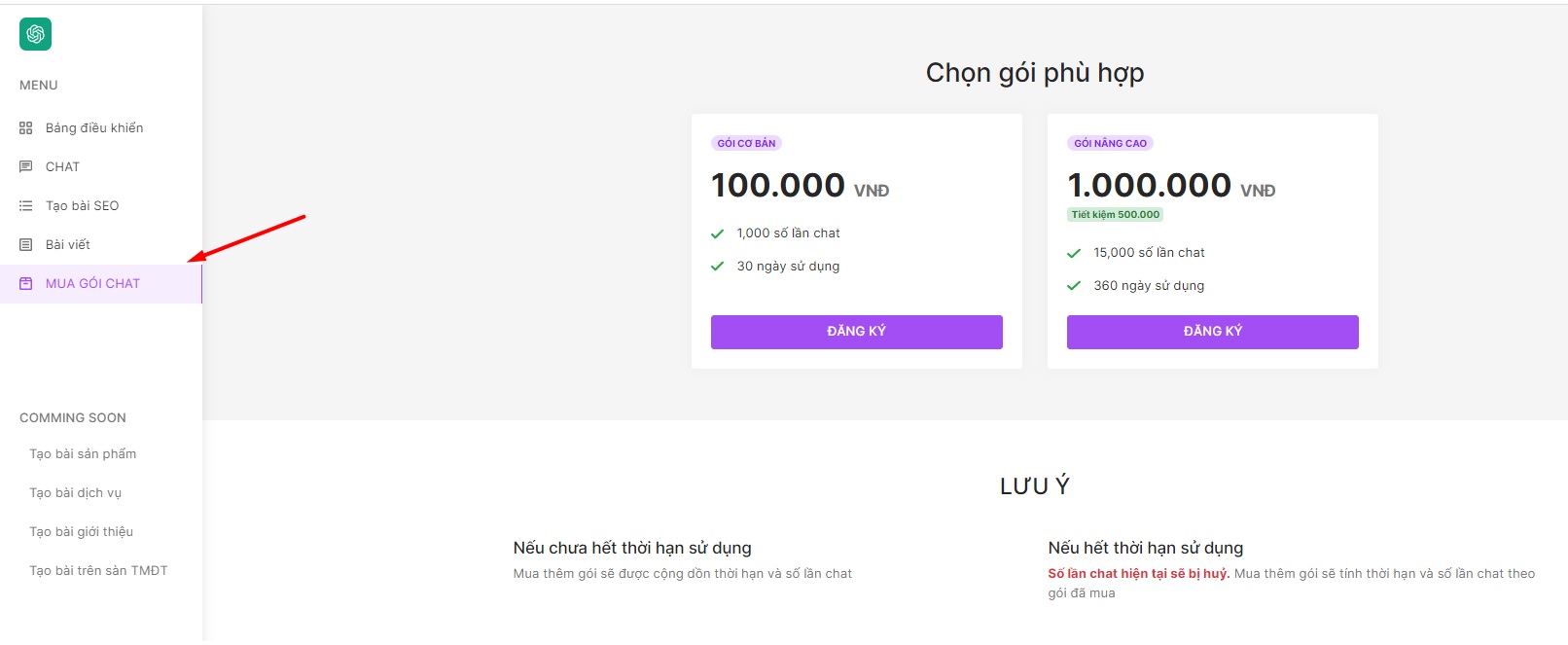
Task: Click Tạo bài giới thiệu link
Action: pyautogui.click(x=81, y=532)
